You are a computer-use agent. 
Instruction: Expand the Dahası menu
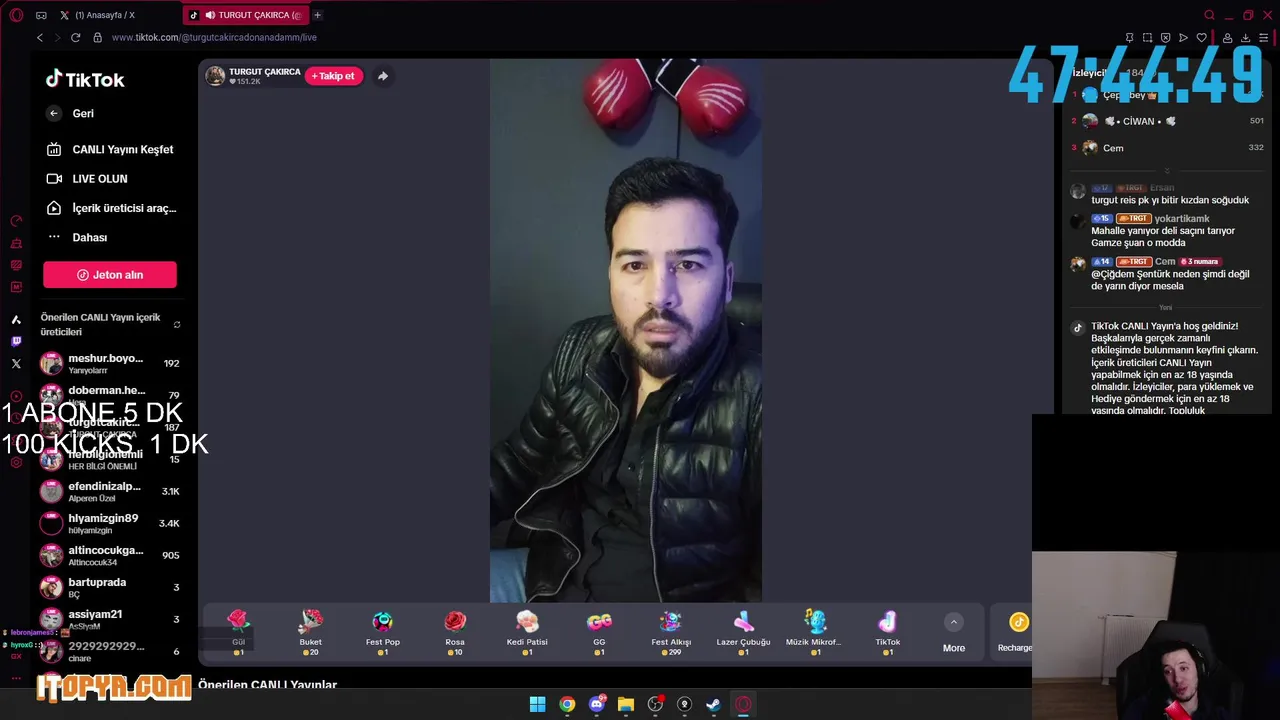pyautogui.click(x=77, y=237)
